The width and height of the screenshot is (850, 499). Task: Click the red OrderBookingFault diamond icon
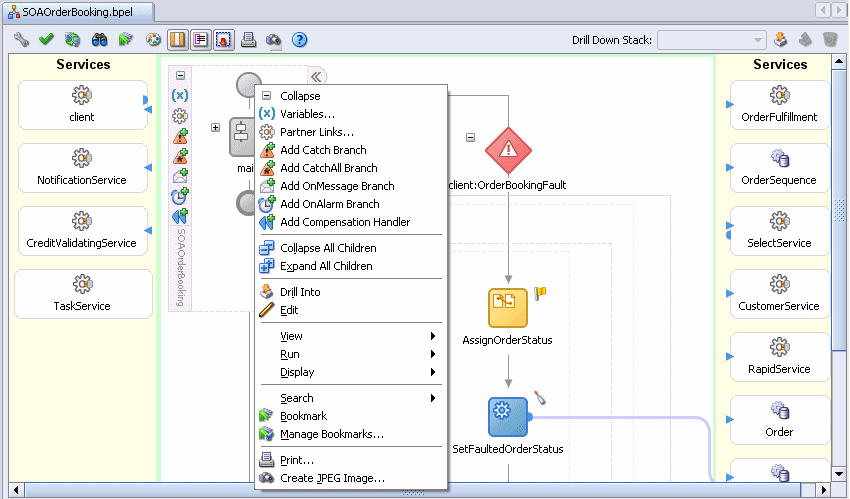(508, 150)
